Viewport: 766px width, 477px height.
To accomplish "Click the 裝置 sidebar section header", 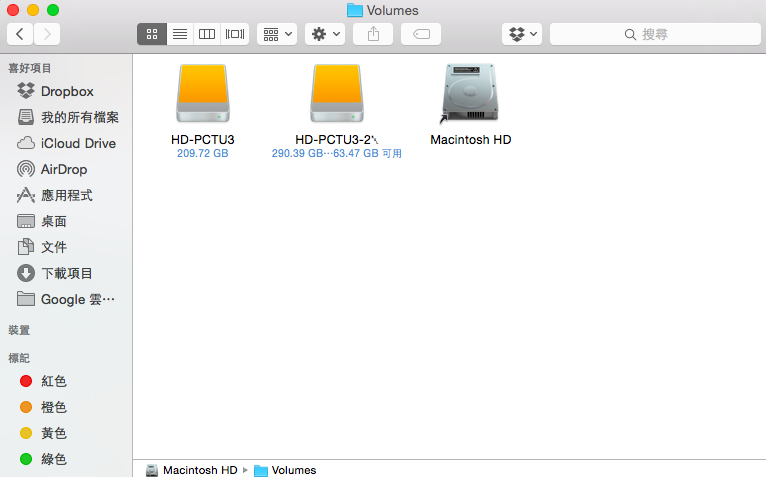I will point(19,330).
